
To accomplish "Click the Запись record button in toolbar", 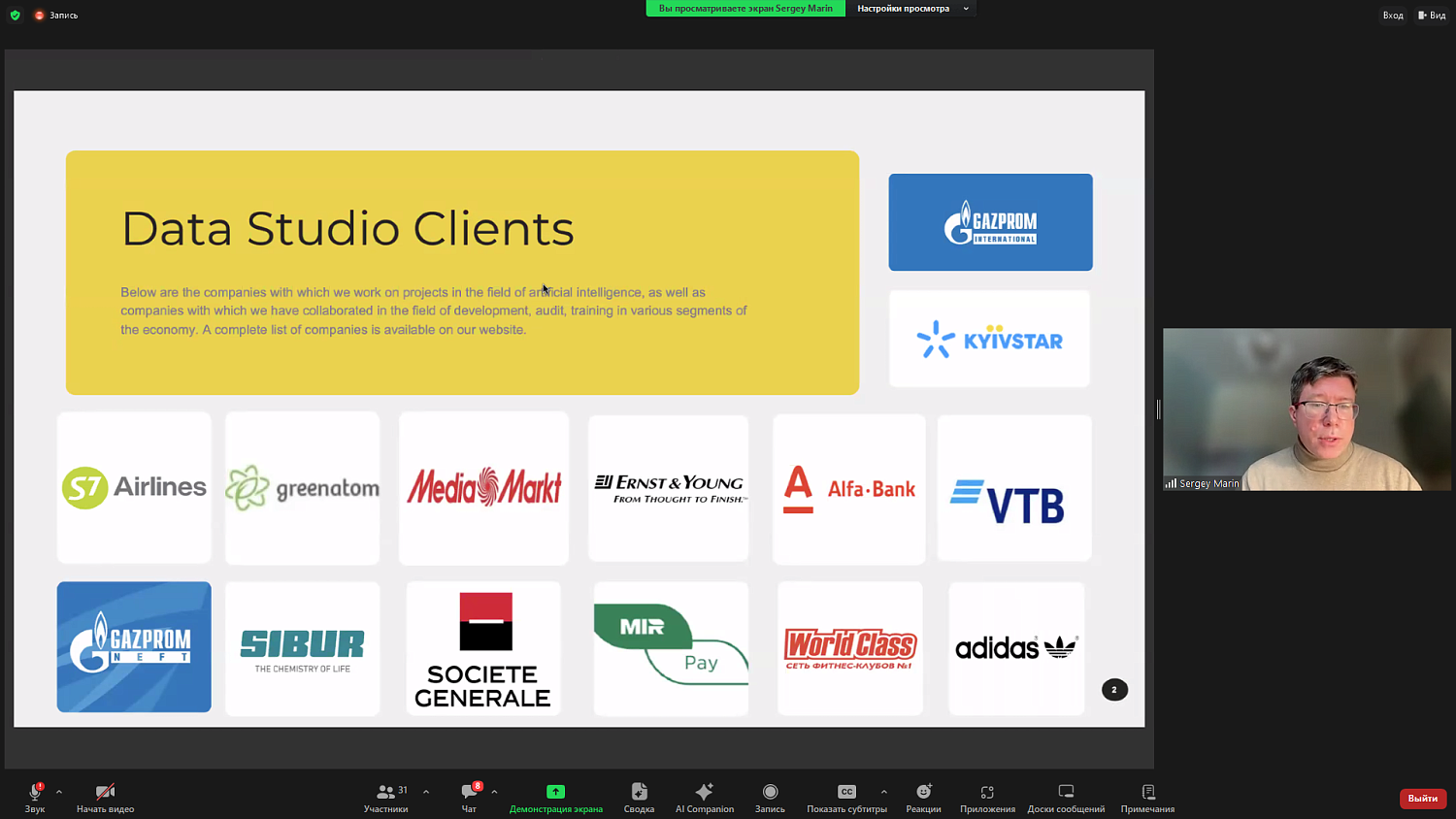I will 770,798.
